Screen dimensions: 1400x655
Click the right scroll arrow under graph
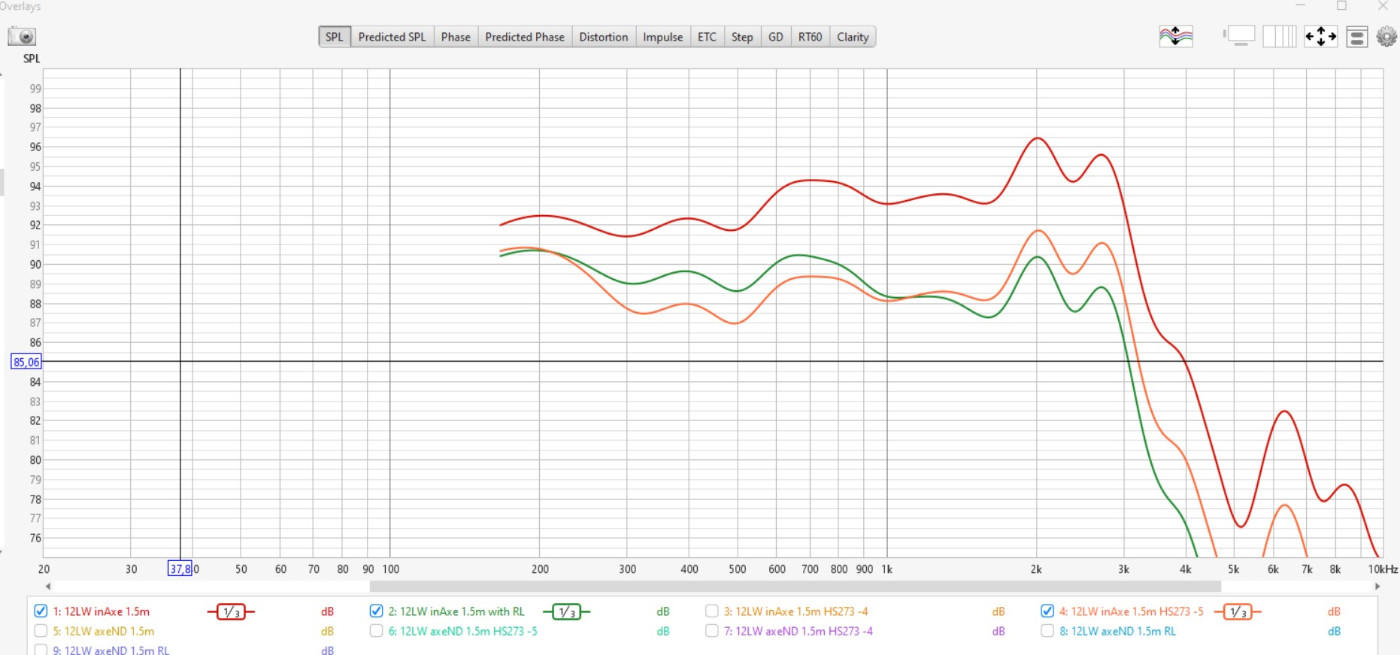tap(1377, 587)
